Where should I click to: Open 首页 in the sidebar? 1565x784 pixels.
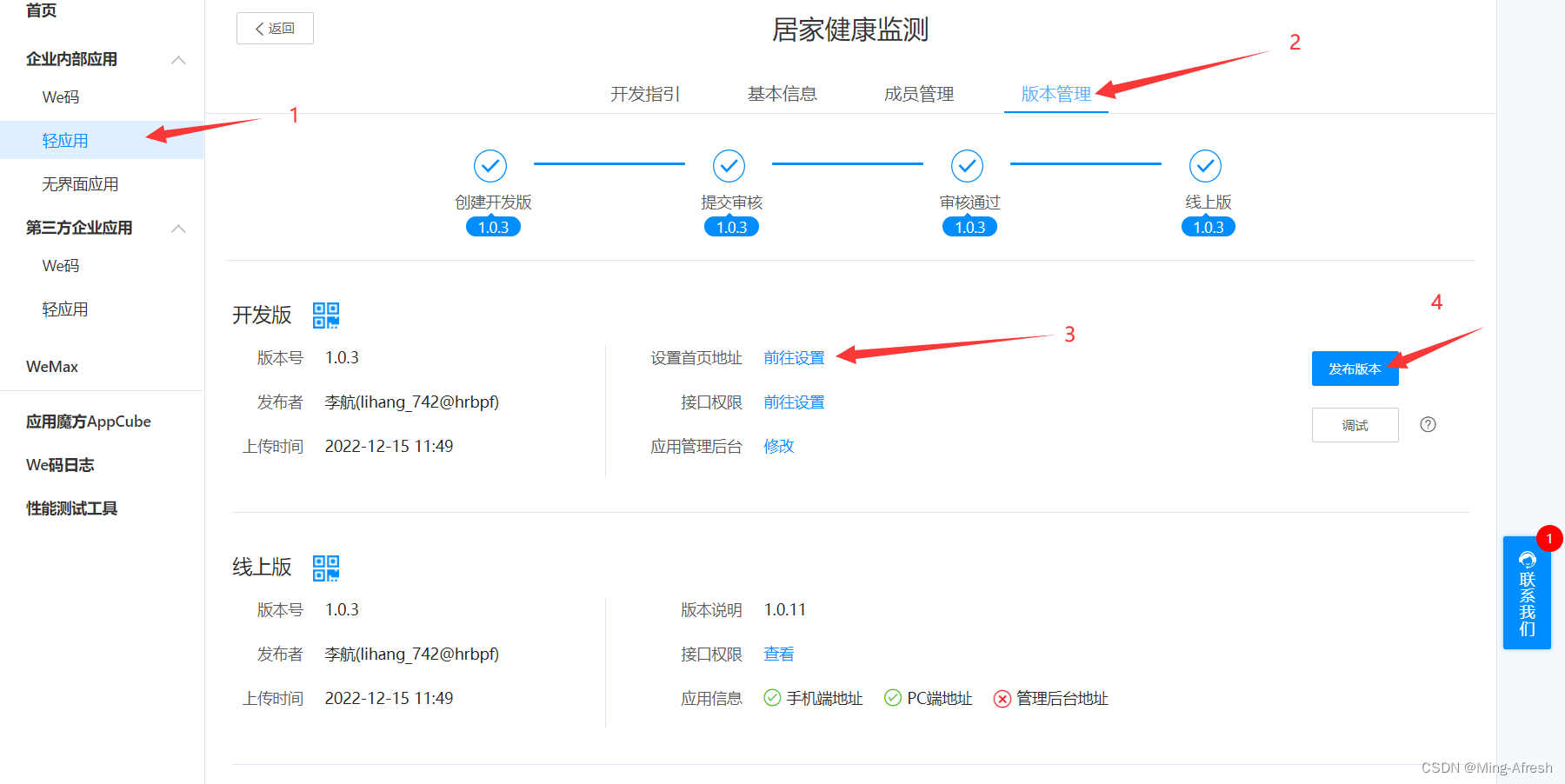(x=42, y=10)
